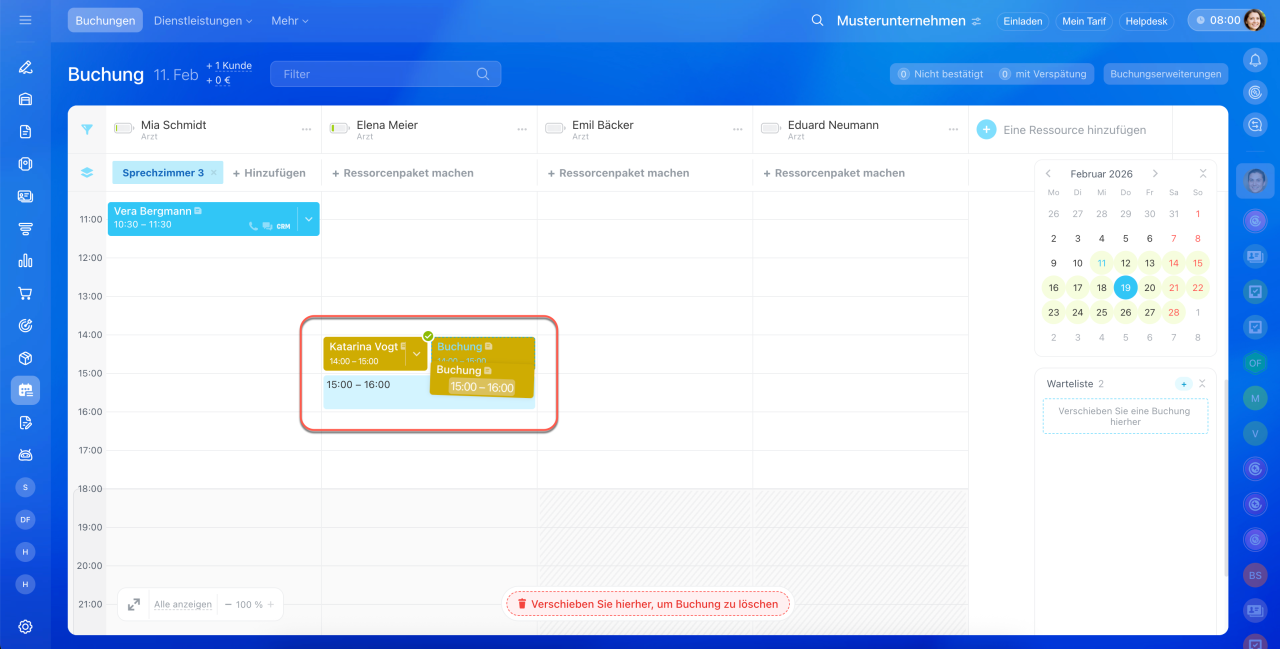Open the notifications bell icon
This screenshot has width=1280, height=649.
[x=1255, y=60]
